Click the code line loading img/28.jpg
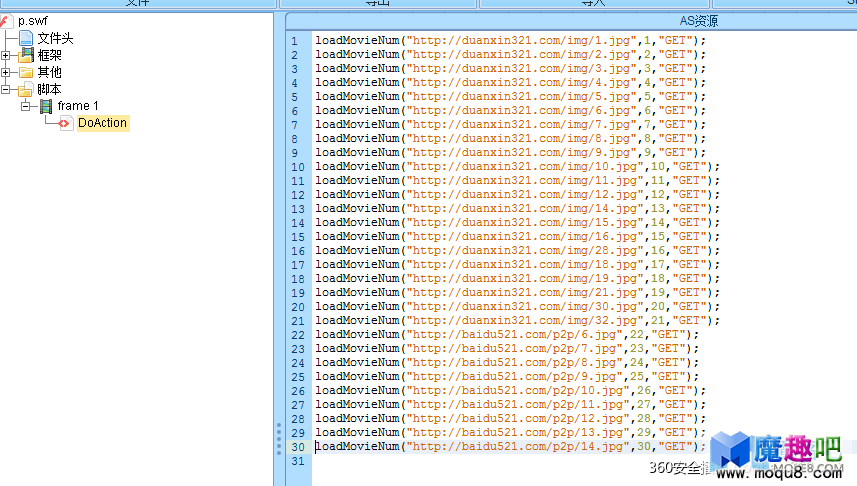Image resolution: width=857 pixels, height=486 pixels. click(518, 250)
